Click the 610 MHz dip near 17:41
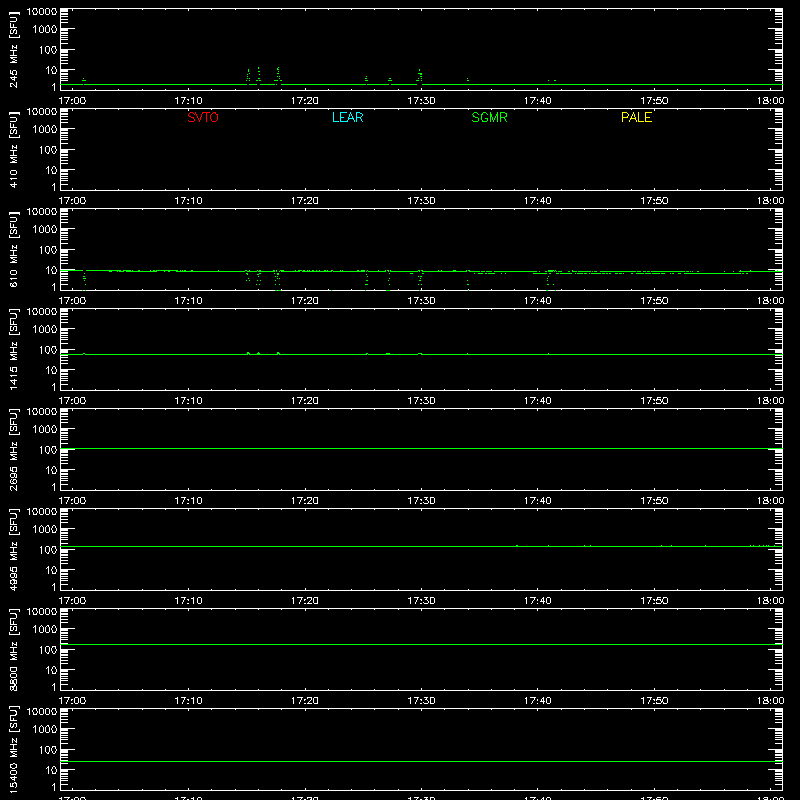800x800 pixels. click(x=549, y=280)
